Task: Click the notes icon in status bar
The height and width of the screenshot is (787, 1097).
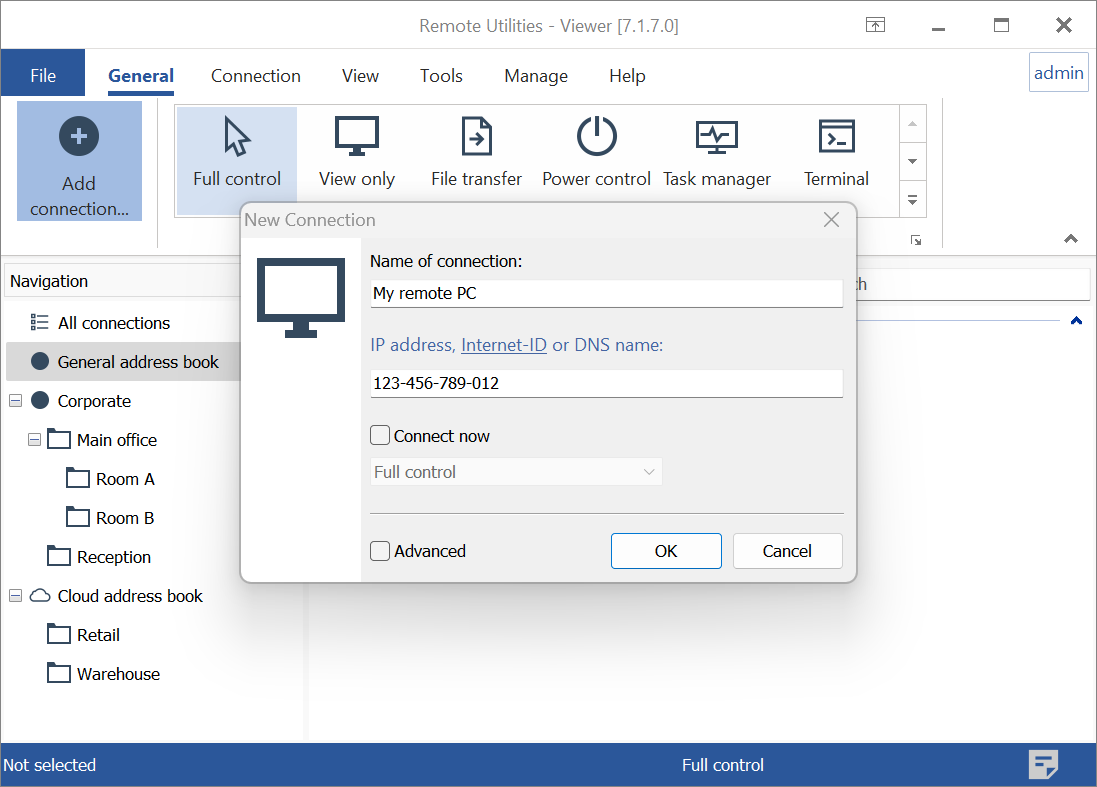Action: click(1043, 765)
